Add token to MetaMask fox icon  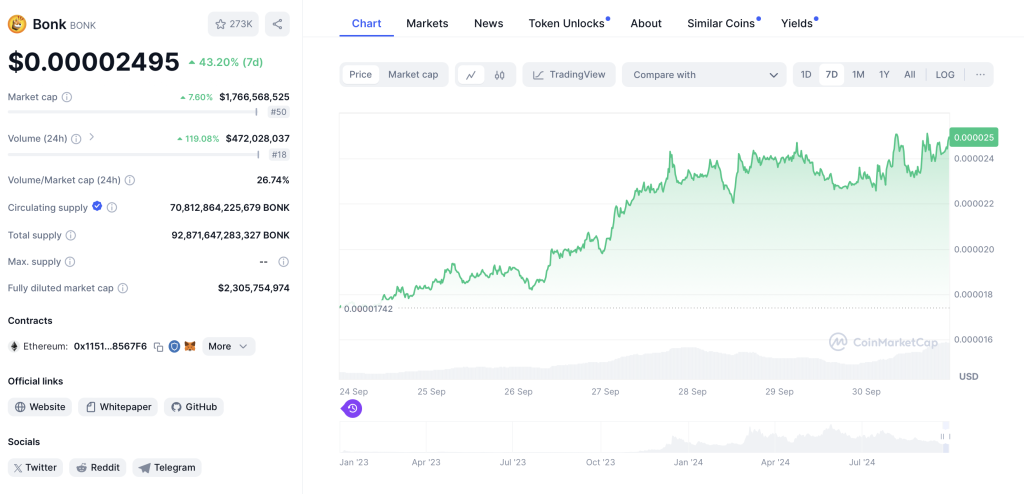(x=190, y=346)
